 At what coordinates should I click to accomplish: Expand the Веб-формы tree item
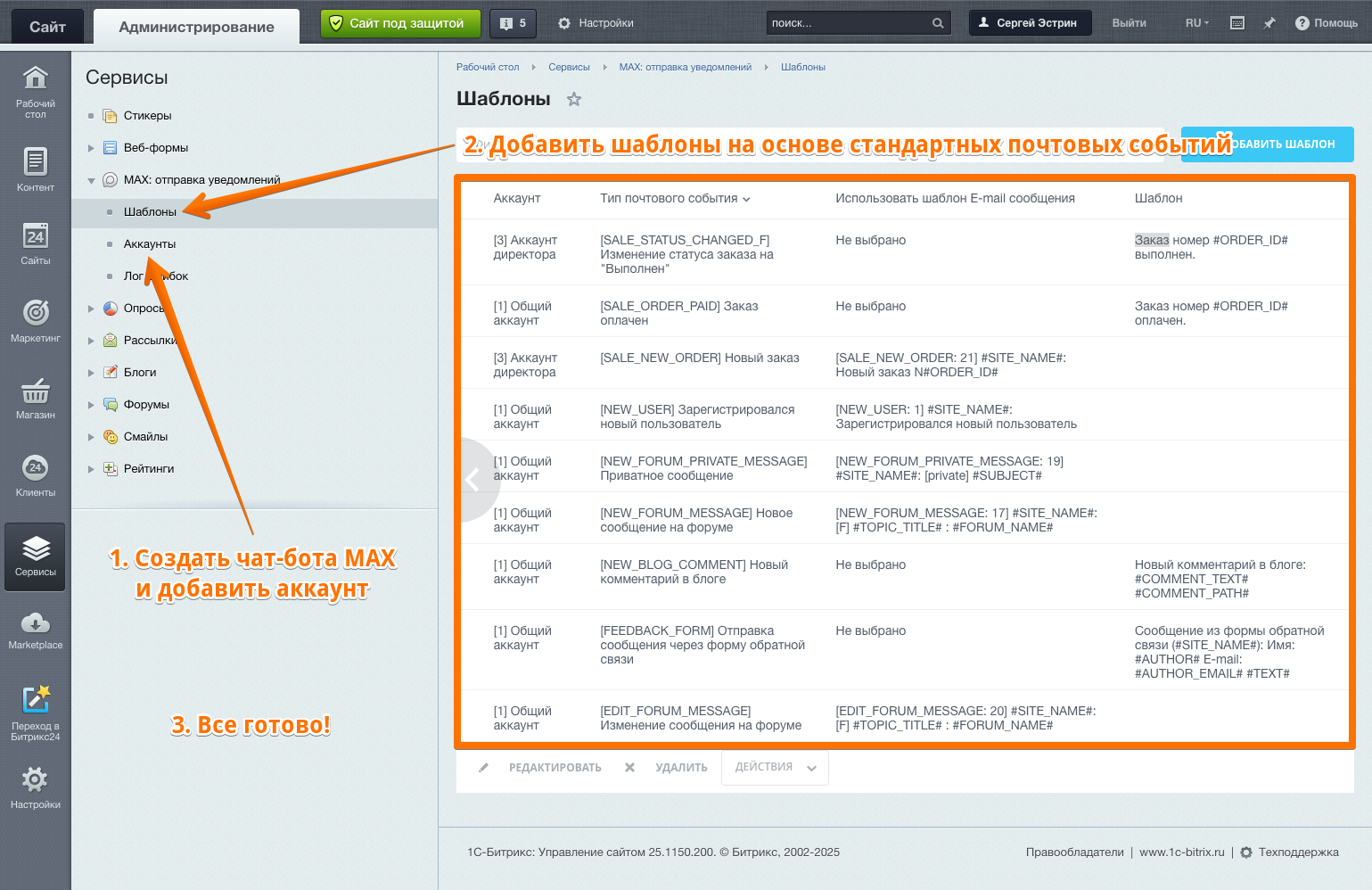tap(90, 147)
